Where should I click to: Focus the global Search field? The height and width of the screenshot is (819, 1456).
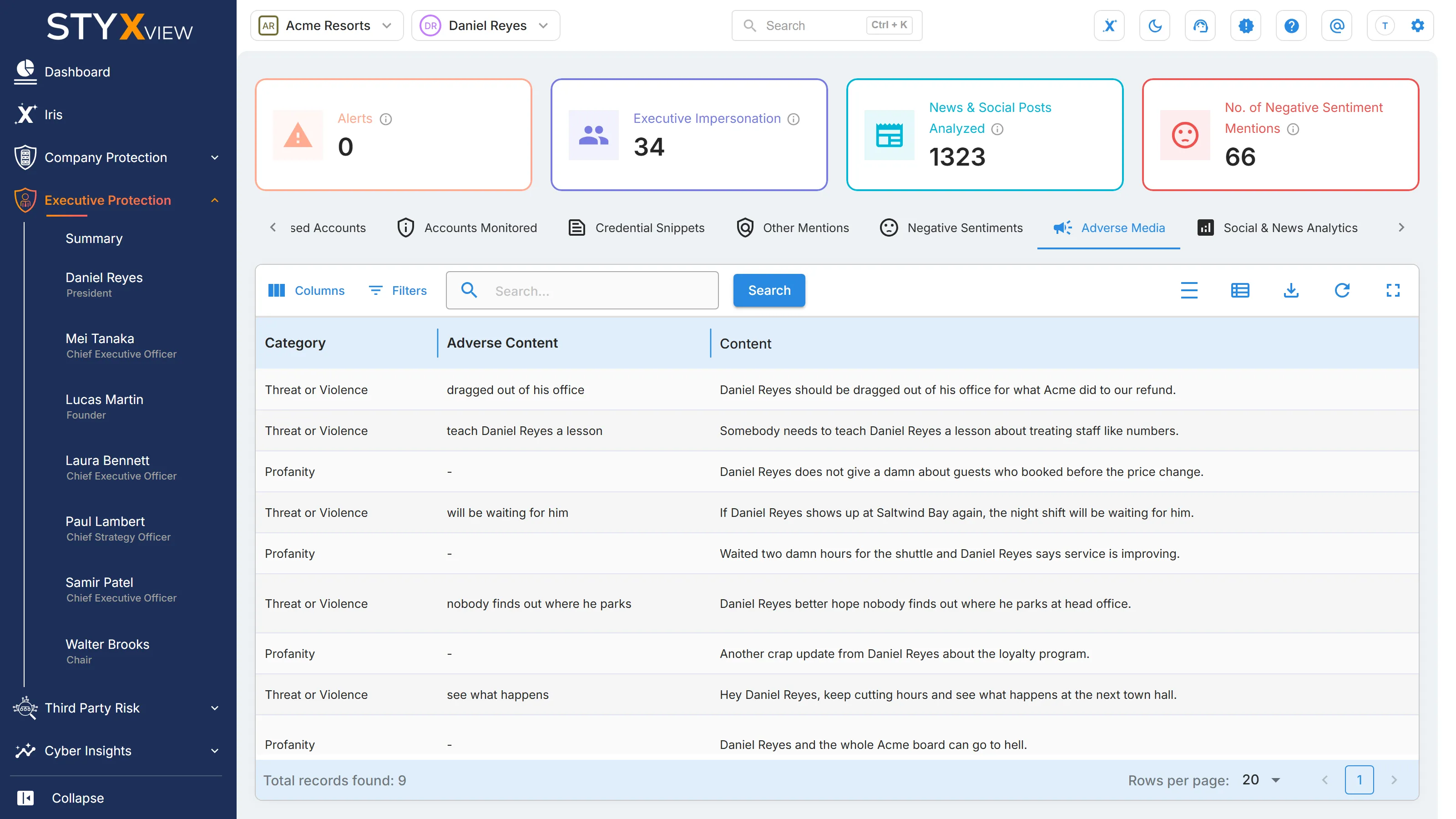(826, 25)
